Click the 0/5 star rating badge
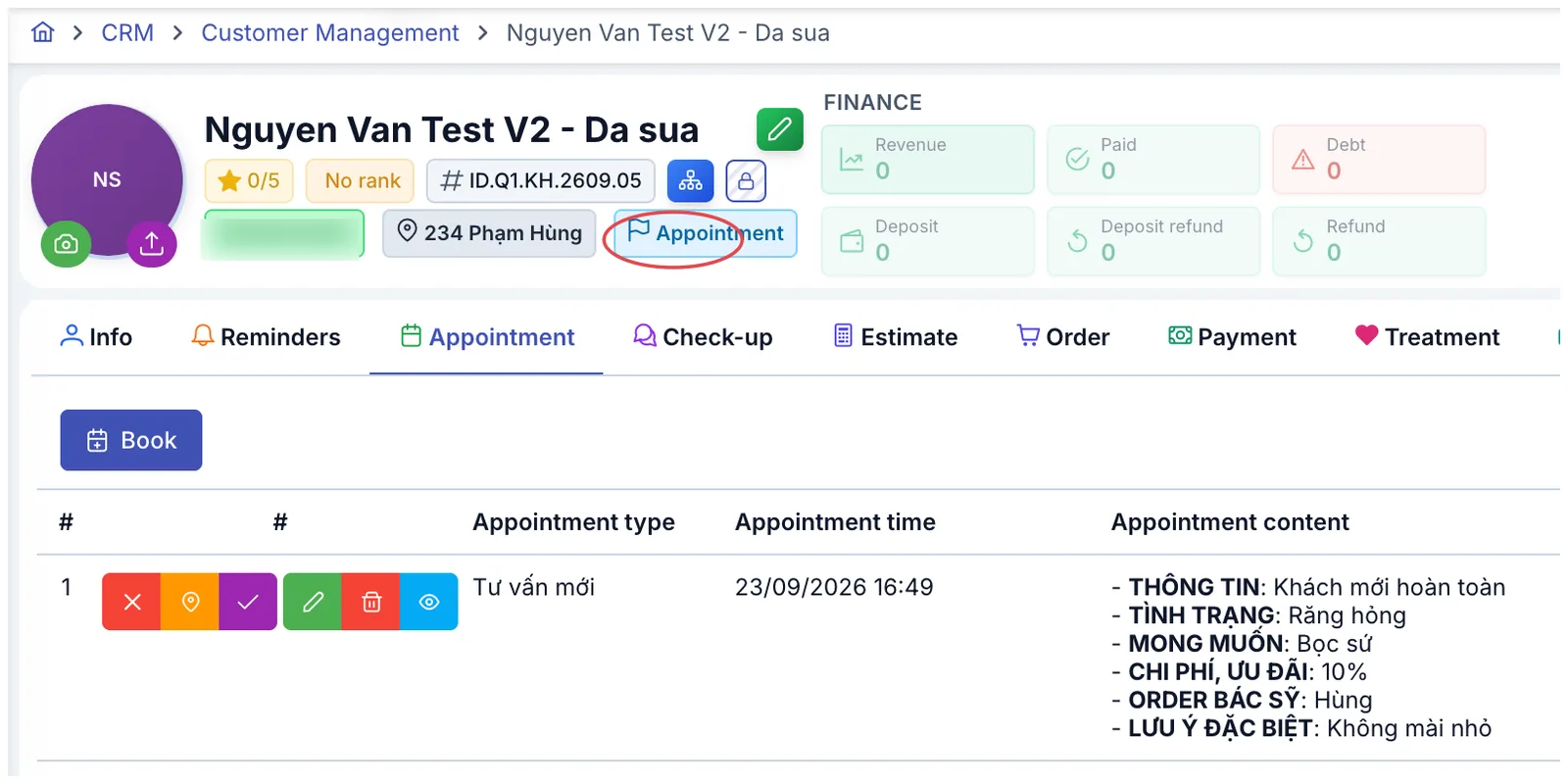Viewport: 1568px width, 784px height. coord(249,181)
